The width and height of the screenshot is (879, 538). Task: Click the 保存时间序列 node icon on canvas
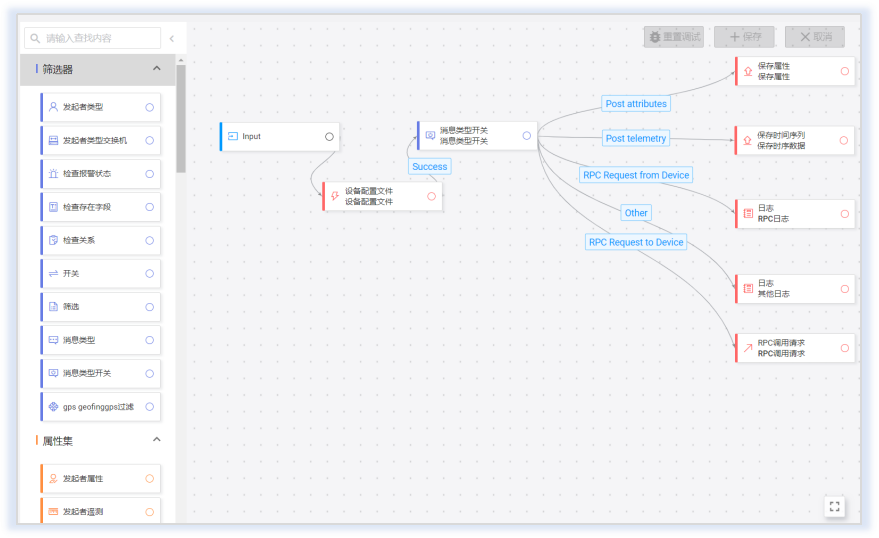coord(747,140)
